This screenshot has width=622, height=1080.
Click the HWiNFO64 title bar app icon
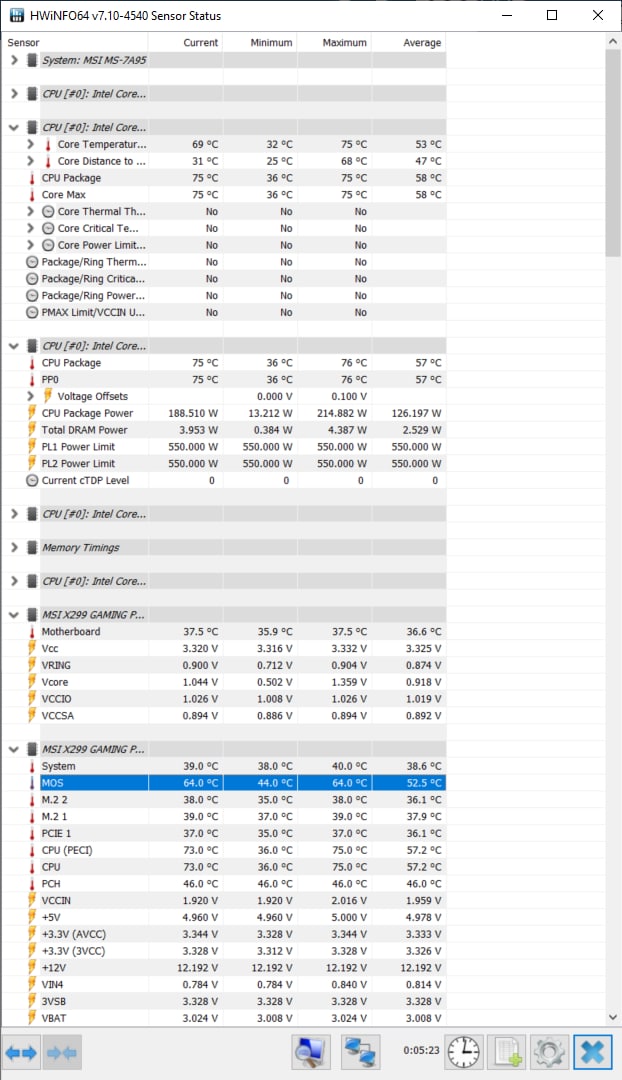[x=17, y=15]
